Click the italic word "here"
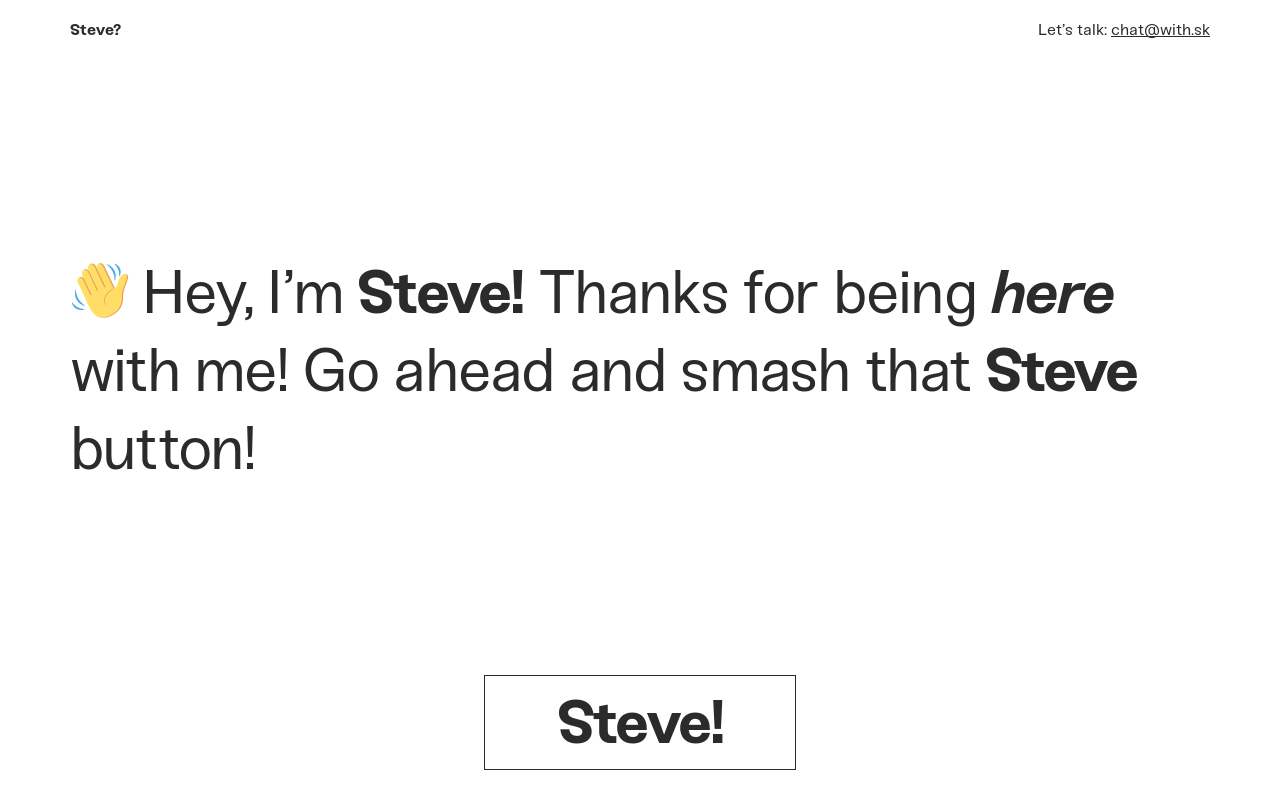Image resolution: width=1280 pixels, height=800 pixels. point(1052,293)
